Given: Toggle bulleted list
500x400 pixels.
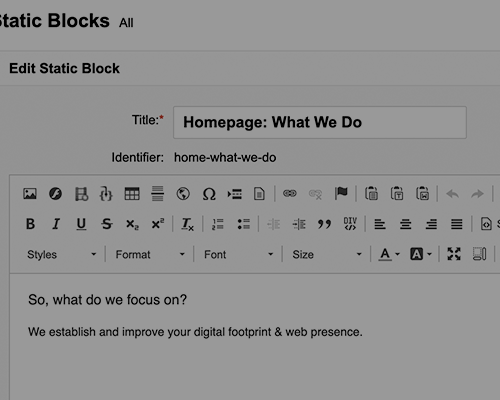Looking at the screenshot, I should [244, 224].
